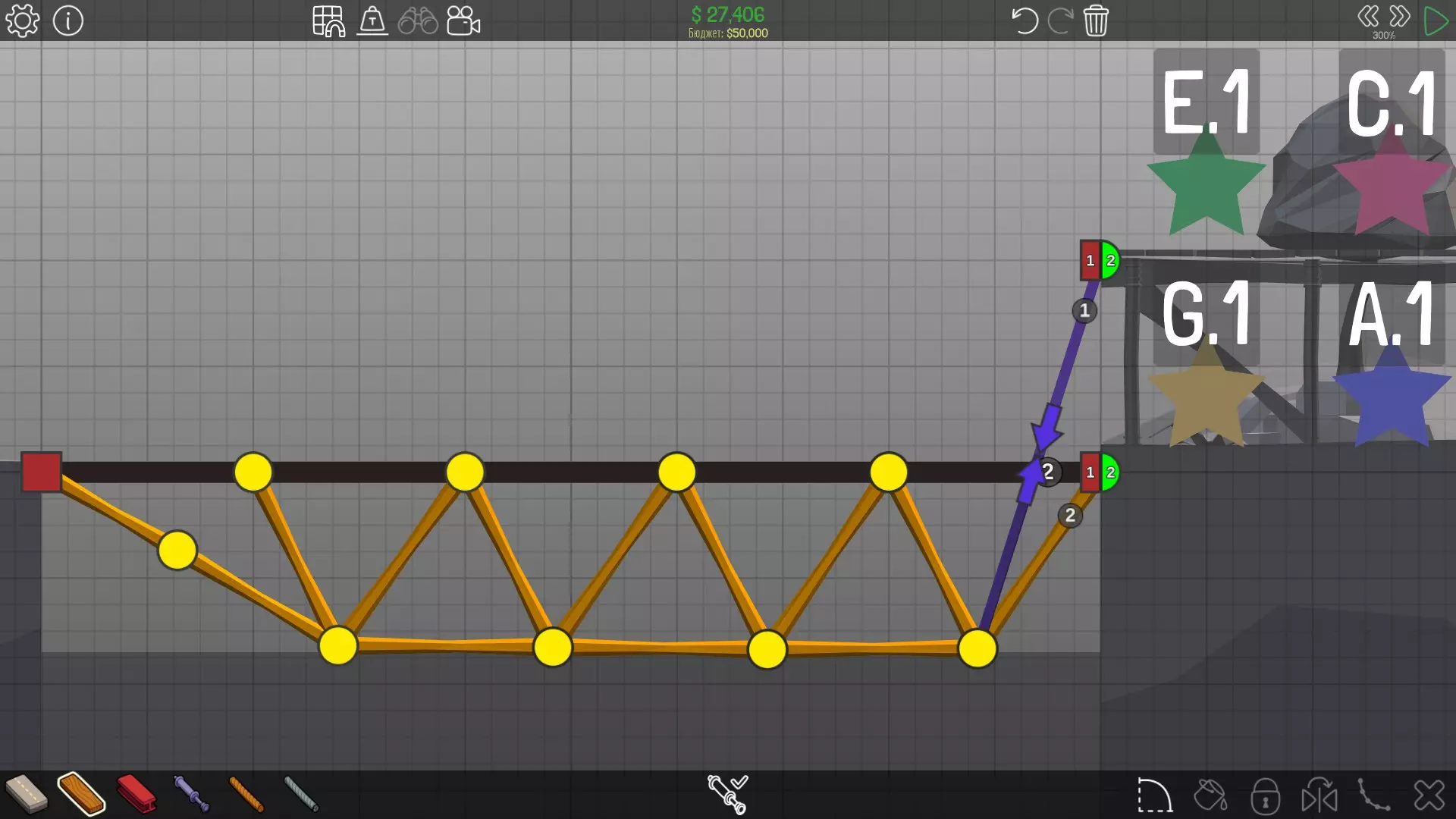
Task: Select the red steel beam material
Action: [136, 794]
